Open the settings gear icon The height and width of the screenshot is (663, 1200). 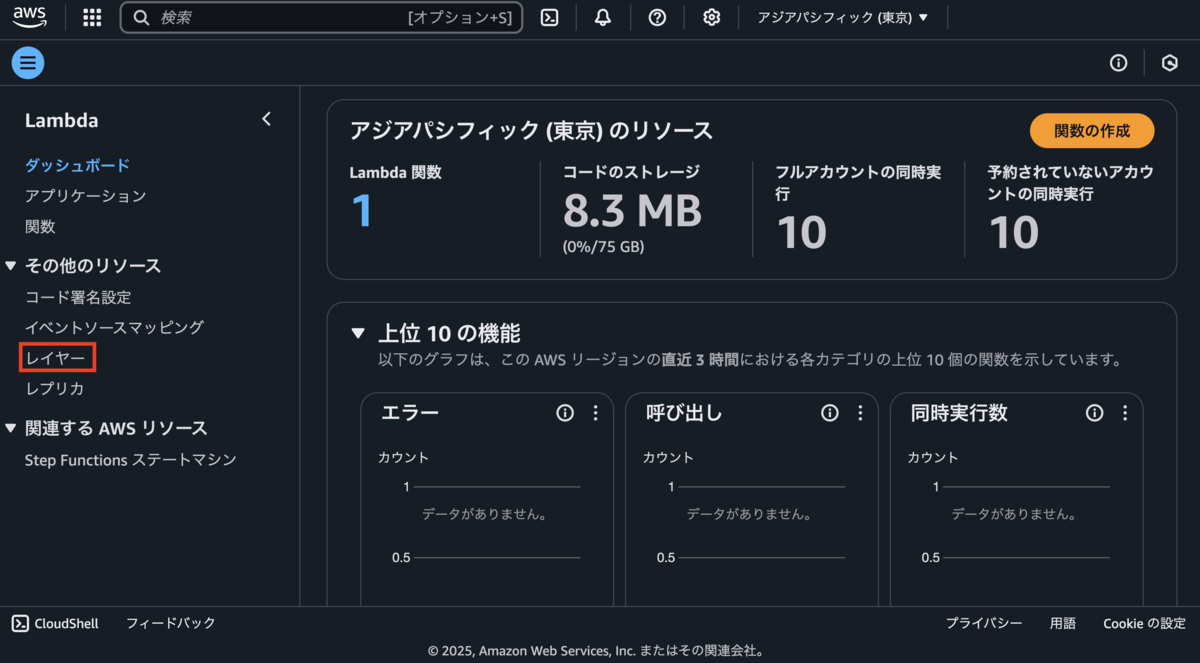(x=711, y=17)
